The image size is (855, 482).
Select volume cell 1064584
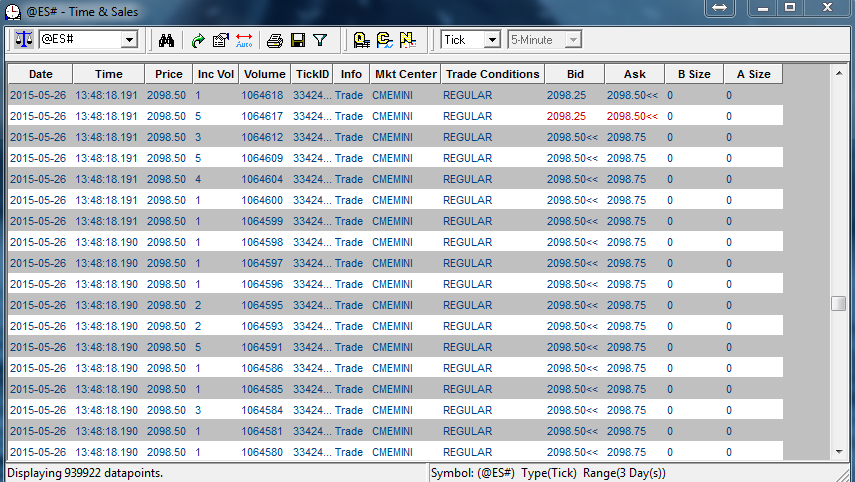(x=262, y=410)
